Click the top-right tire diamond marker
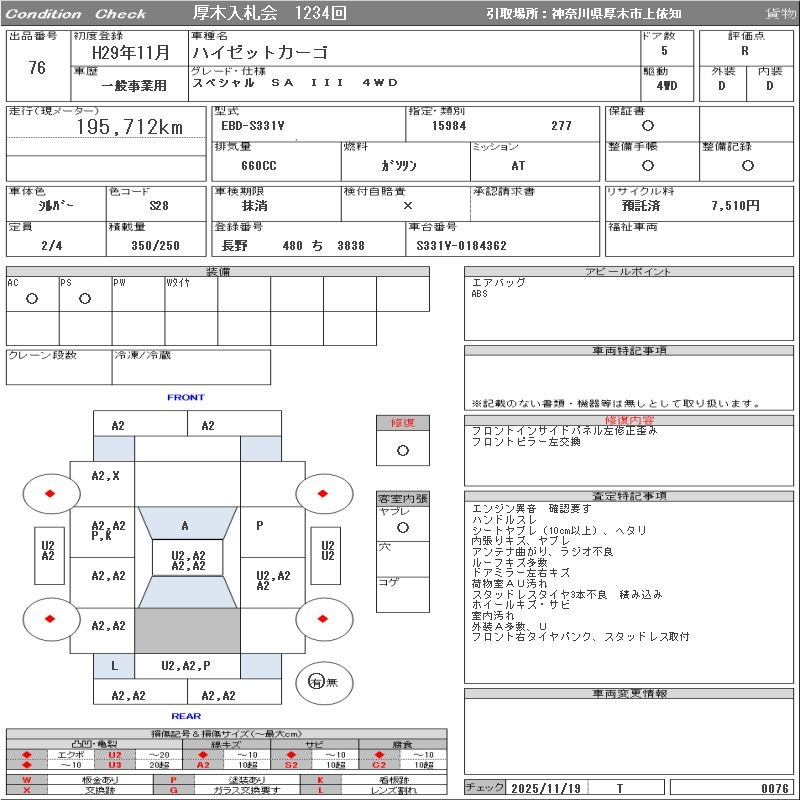The height and width of the screenshot is (800, 800). click(x=323, y=494)
